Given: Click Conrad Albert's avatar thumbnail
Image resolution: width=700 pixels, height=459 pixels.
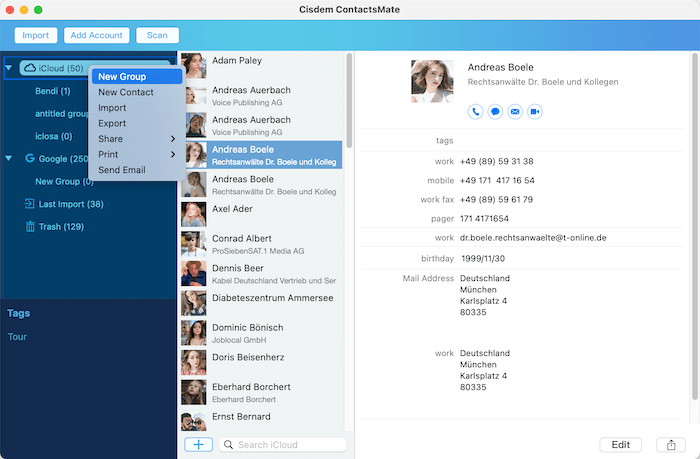Looking at the screenshot, I should click(194, 244).
